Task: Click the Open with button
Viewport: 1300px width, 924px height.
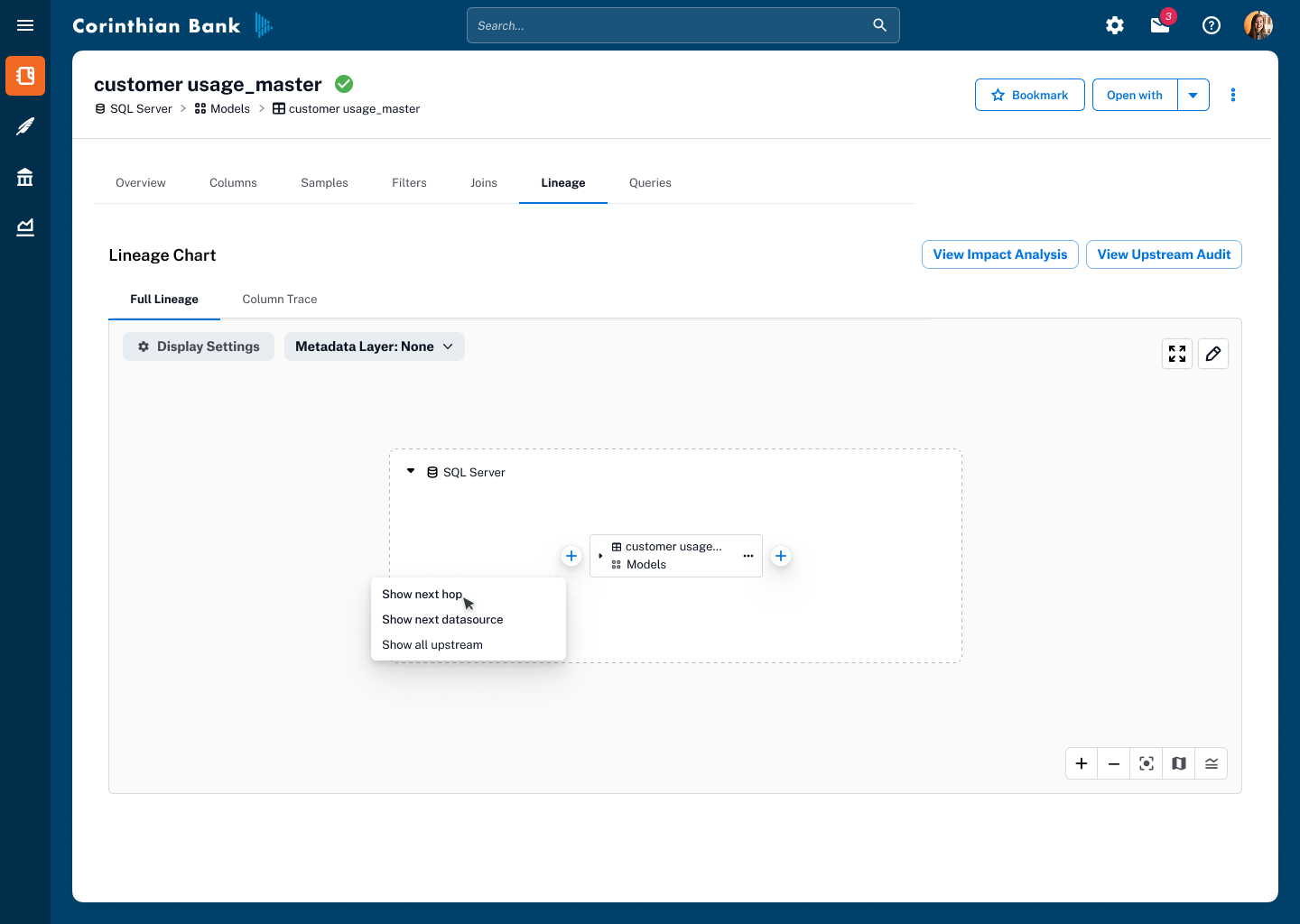Action: tap(1135, 95)
